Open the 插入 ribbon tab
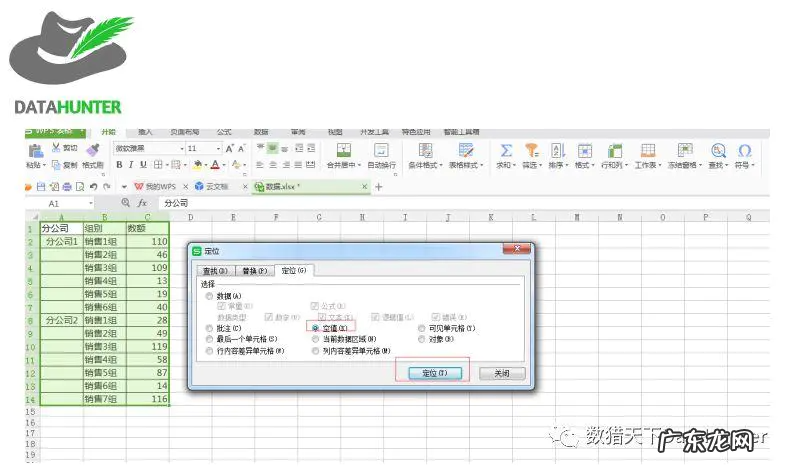 pos(145,132)
